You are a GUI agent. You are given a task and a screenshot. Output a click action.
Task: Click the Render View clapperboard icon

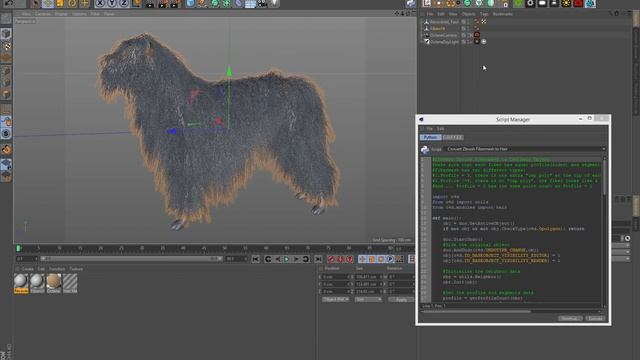point(150,4)
